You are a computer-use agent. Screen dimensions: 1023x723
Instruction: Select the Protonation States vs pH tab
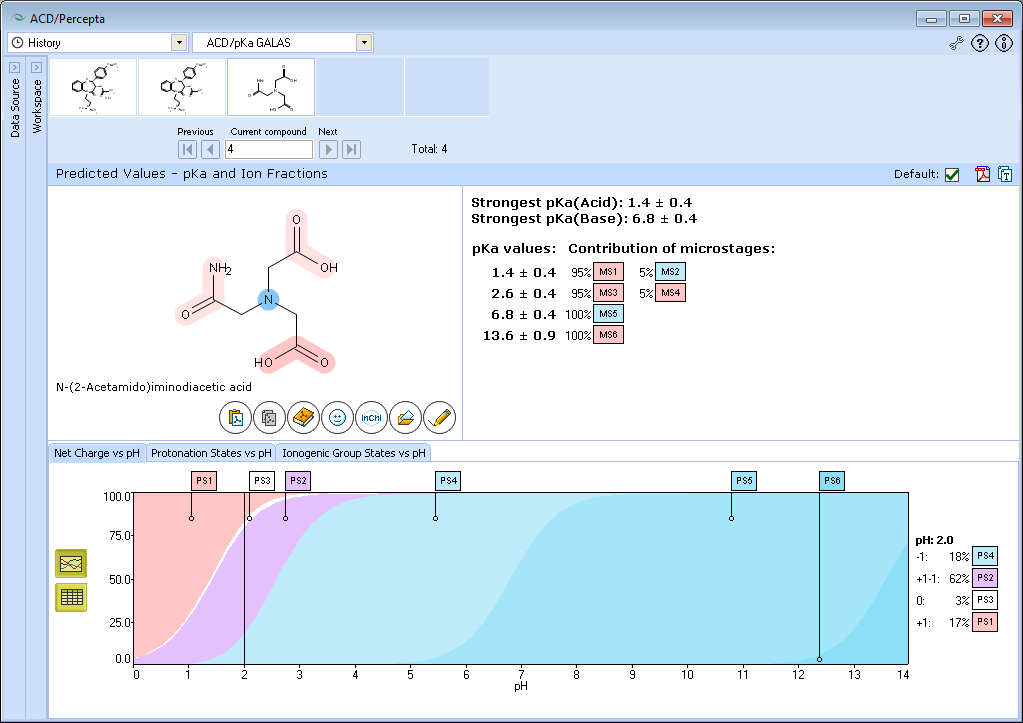pos(211,453)
